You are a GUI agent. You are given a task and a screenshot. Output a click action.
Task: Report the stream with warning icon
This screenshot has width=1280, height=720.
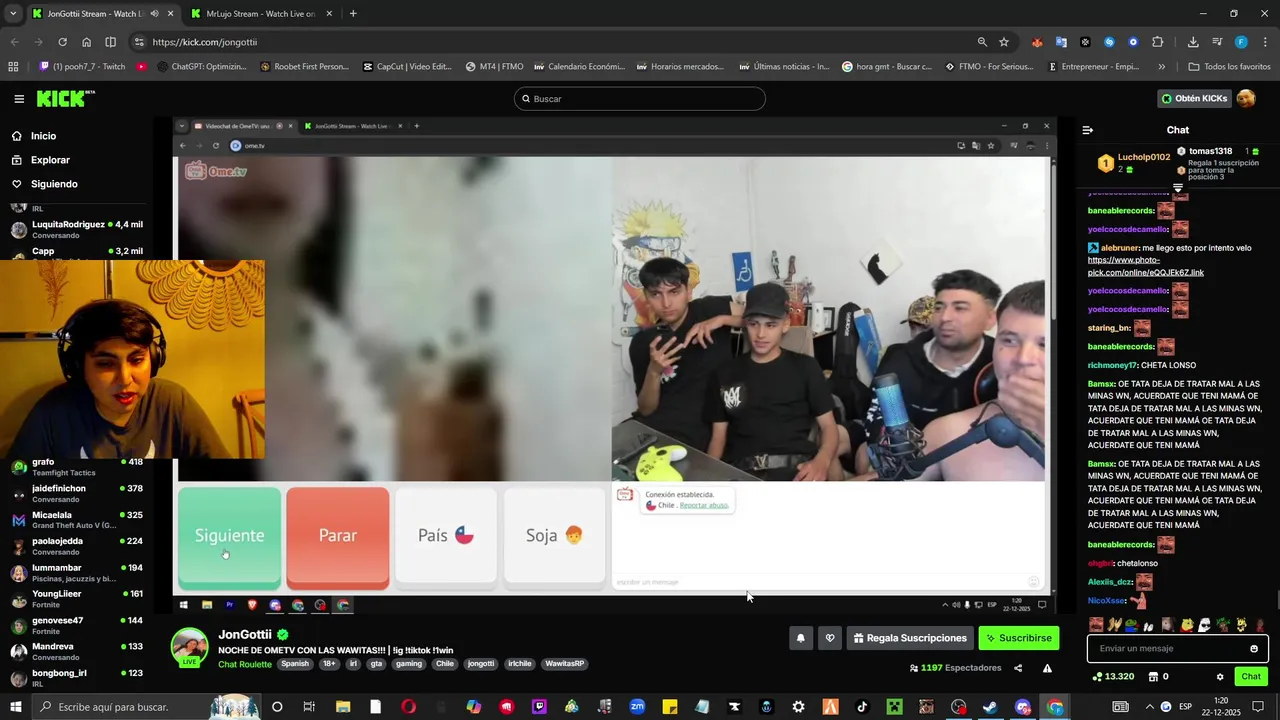1047,668
